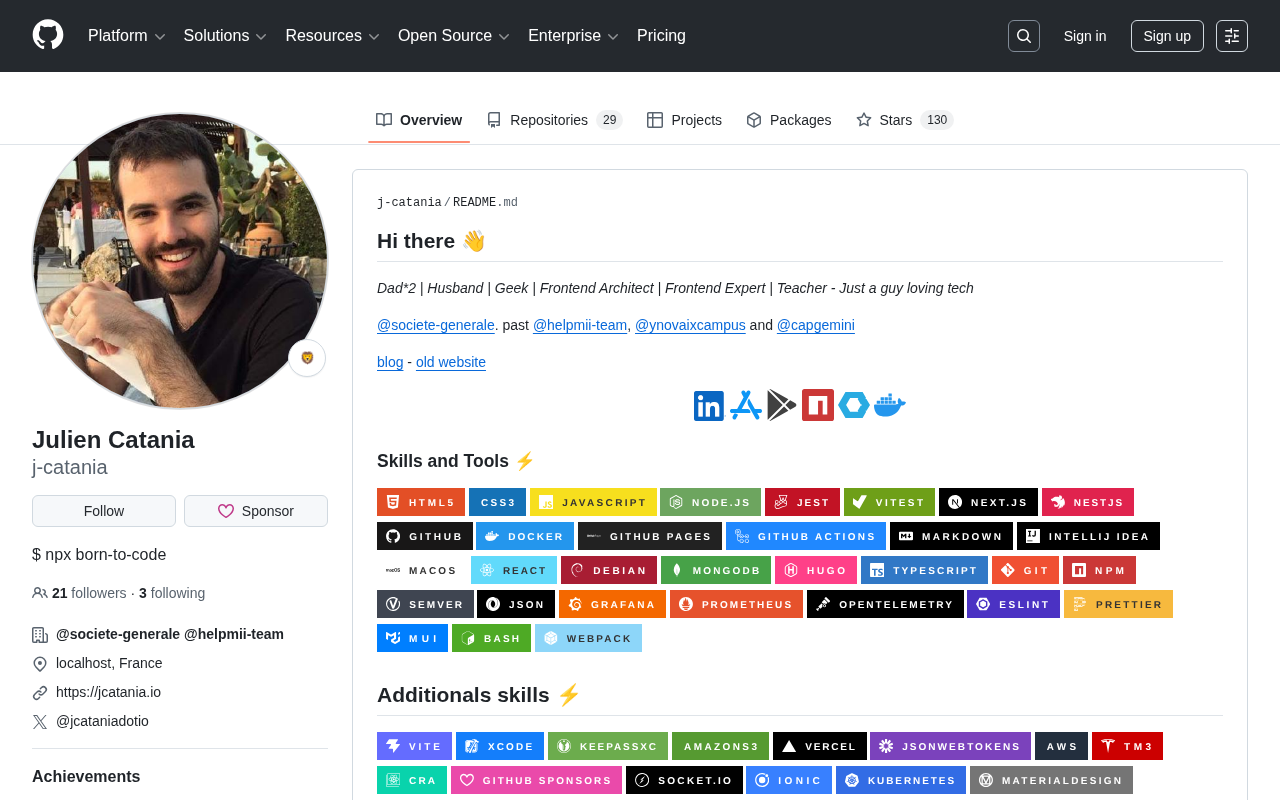Click the Sponsor button

pos(256,511)
